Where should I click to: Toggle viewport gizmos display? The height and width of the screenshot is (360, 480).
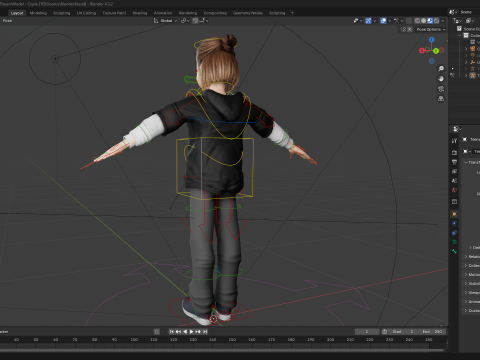(x=368, y=21)
